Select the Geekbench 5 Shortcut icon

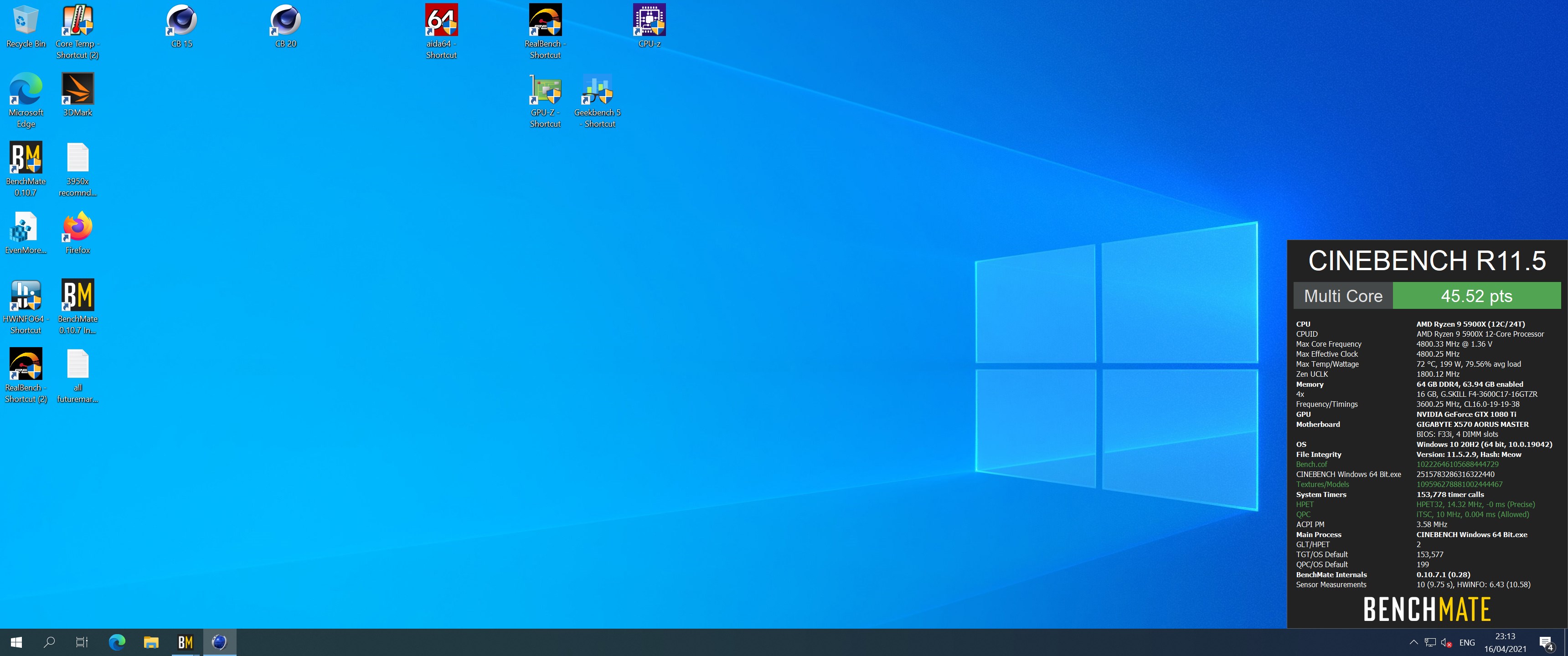[x=597, y=100]
